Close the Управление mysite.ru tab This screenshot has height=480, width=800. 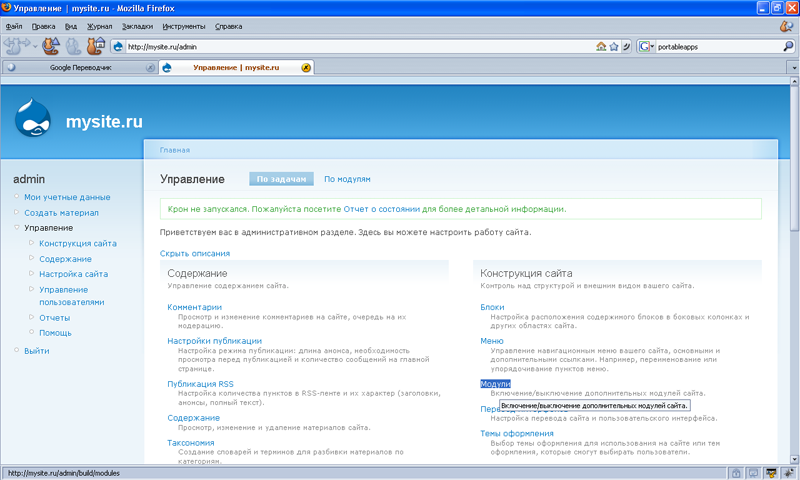click(x=306, y=67)
